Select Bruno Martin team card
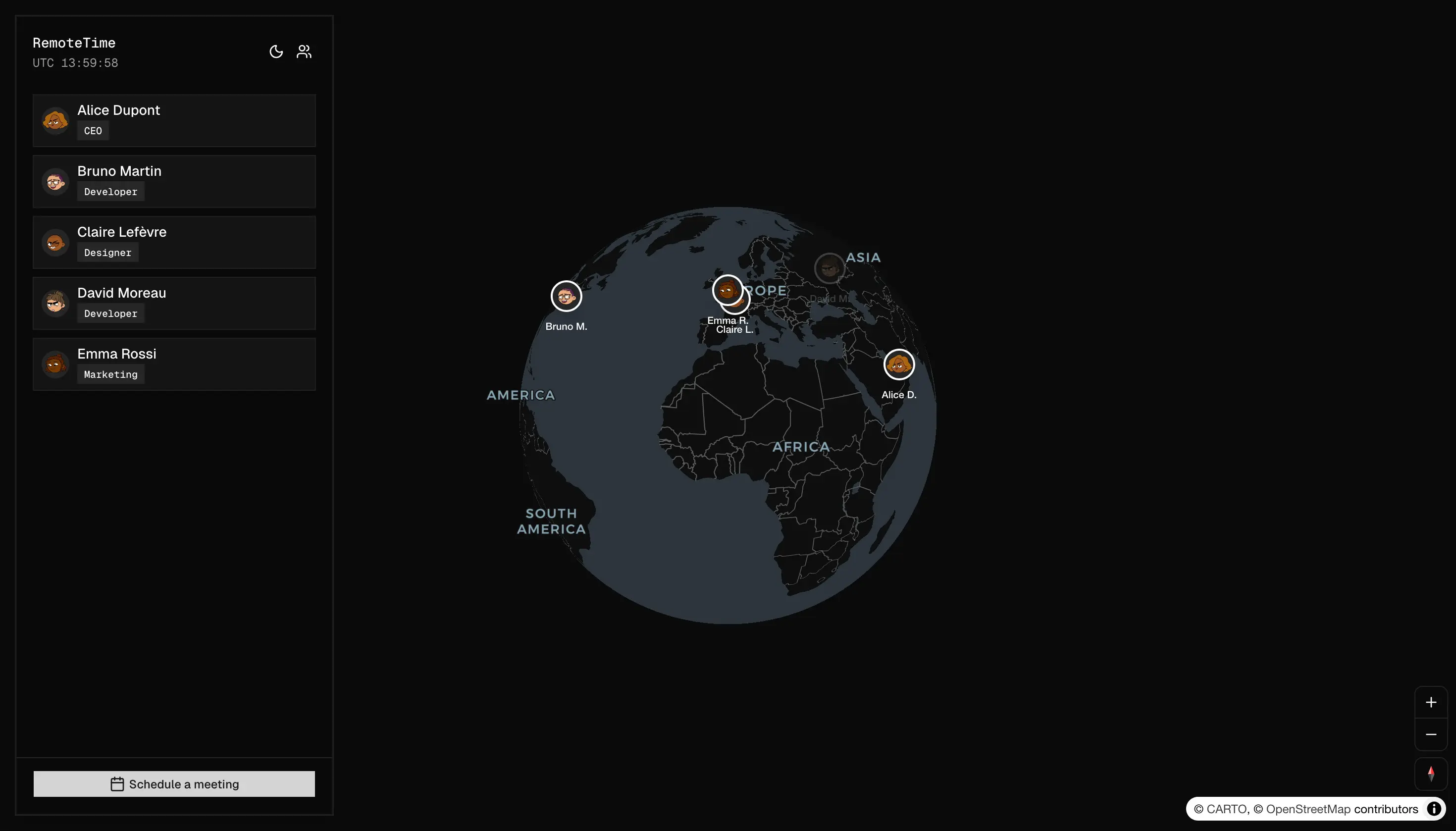This screenshot has height=831, width=1456. [174, 181]
